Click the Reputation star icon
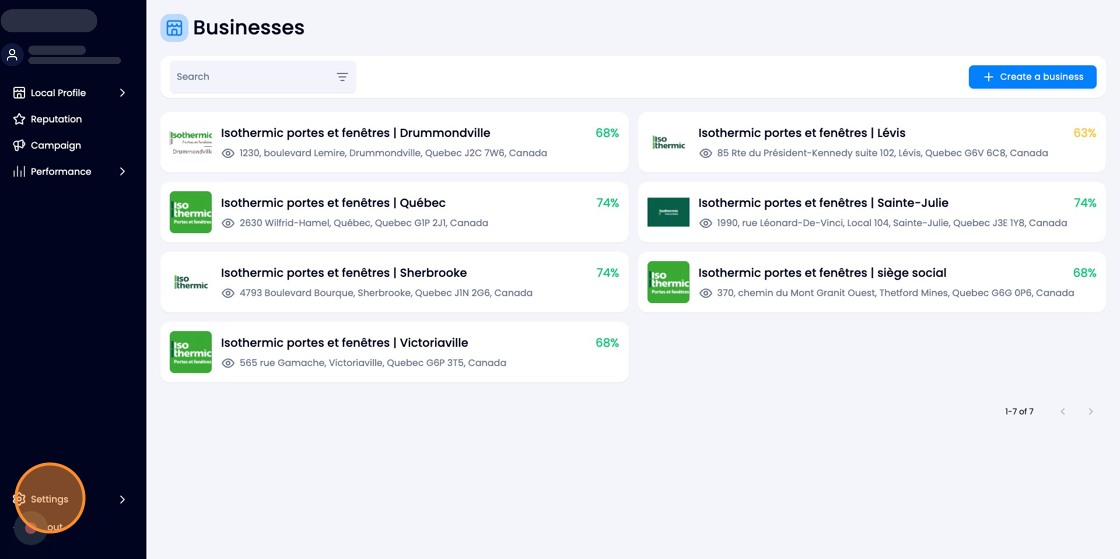This screenshot has width=1120, height=559. click(x=19, y=119)
